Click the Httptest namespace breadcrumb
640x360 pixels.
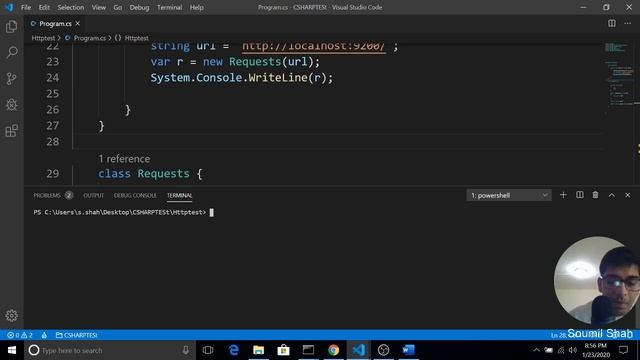pos(136,38)
